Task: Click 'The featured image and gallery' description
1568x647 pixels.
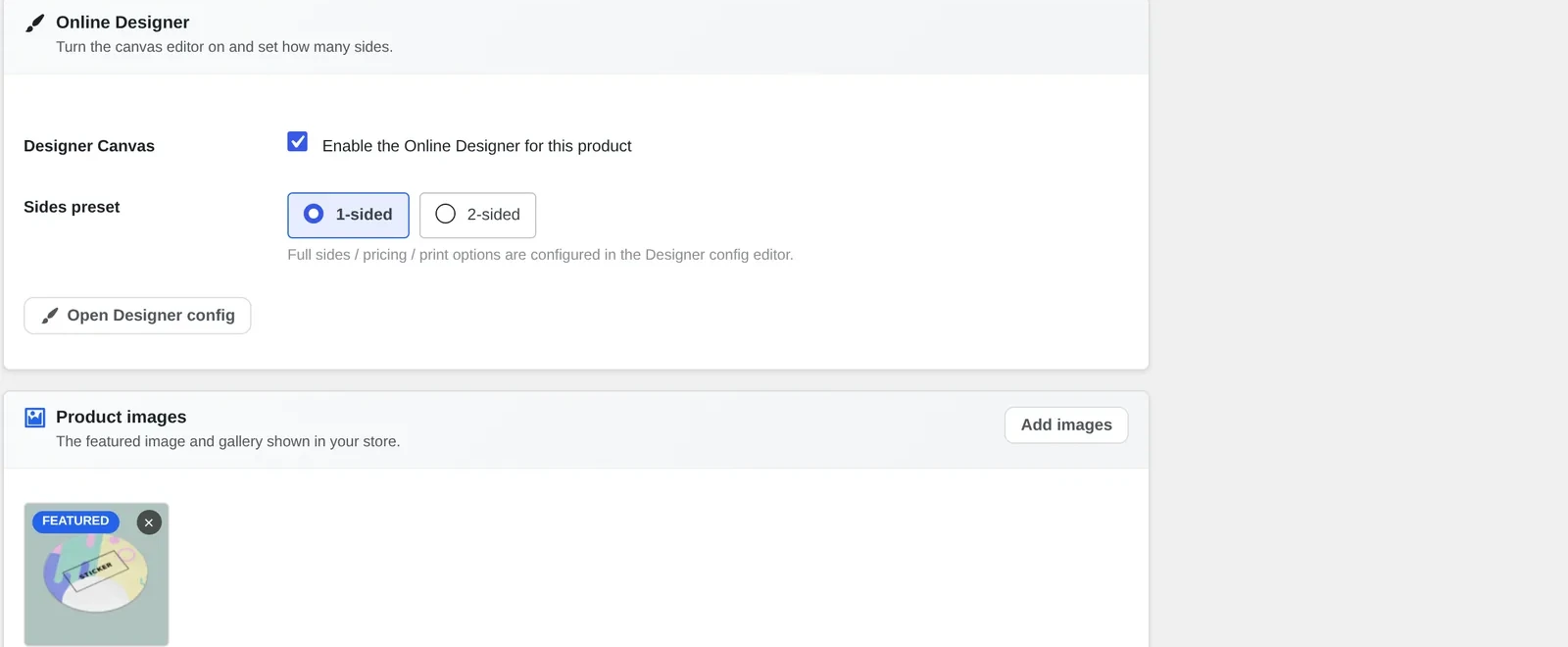Action: pos(227,442)
